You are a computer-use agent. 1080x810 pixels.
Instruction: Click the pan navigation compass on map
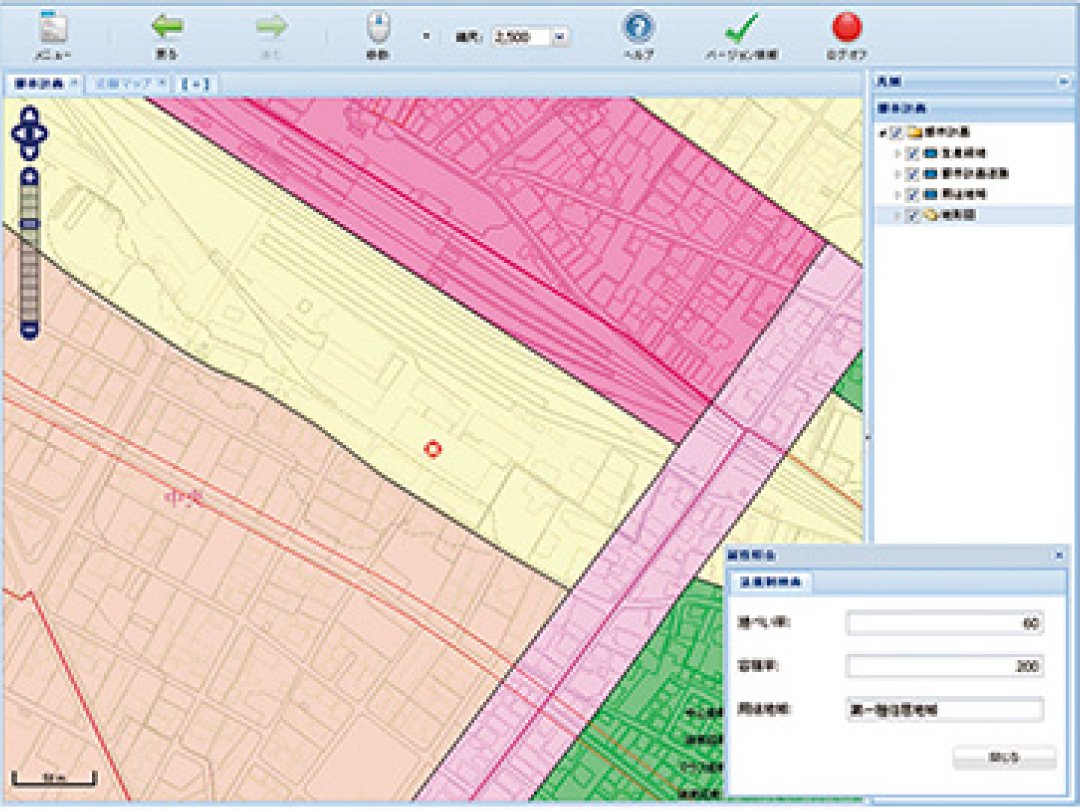coord(30,132)
